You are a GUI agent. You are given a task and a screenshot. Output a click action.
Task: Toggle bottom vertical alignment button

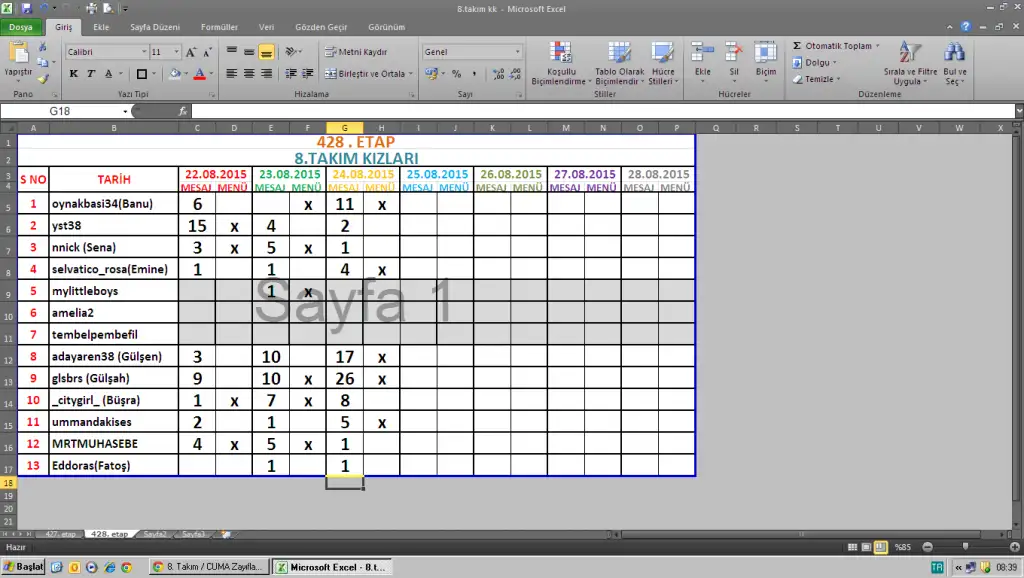pyautogui.click(x=267, y=51)
